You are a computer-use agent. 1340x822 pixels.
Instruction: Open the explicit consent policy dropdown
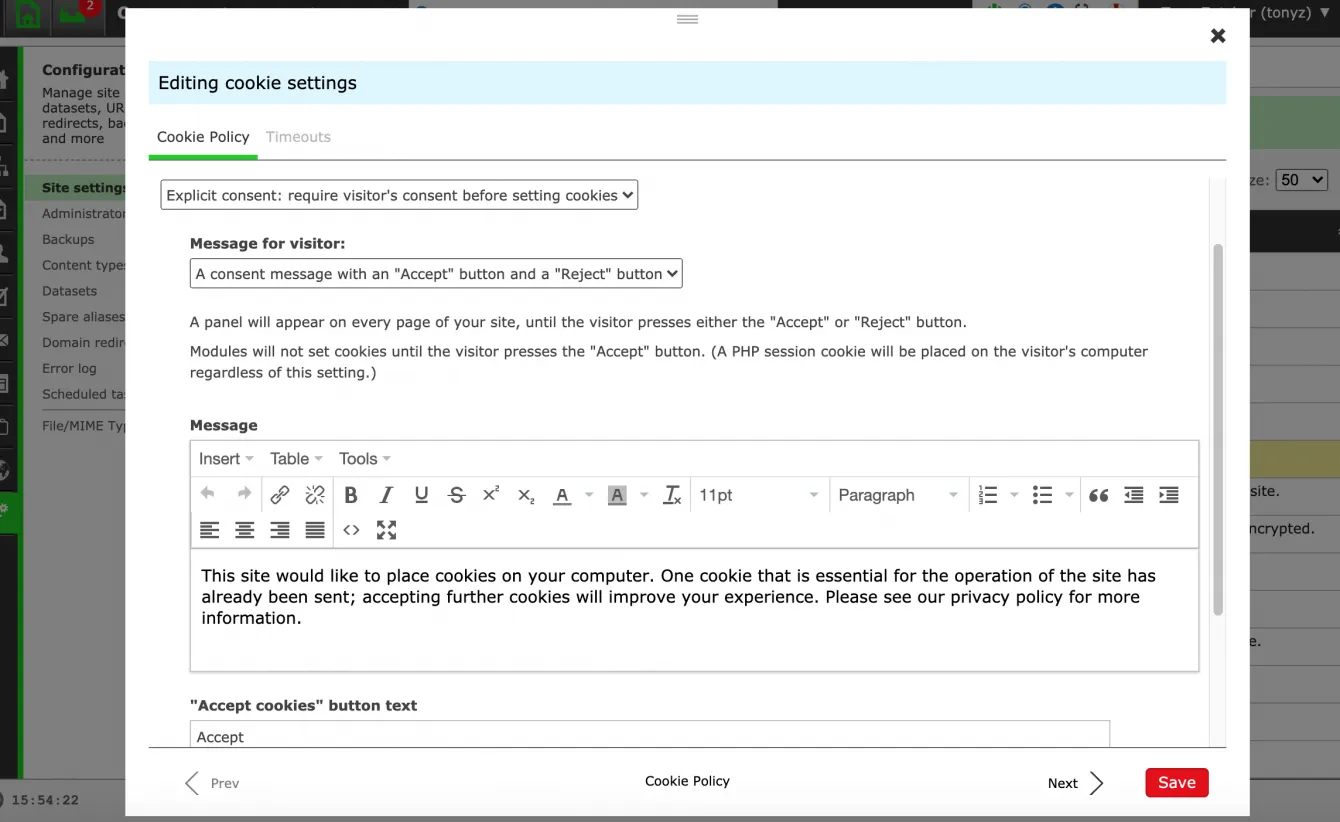[x=399, y=195]
